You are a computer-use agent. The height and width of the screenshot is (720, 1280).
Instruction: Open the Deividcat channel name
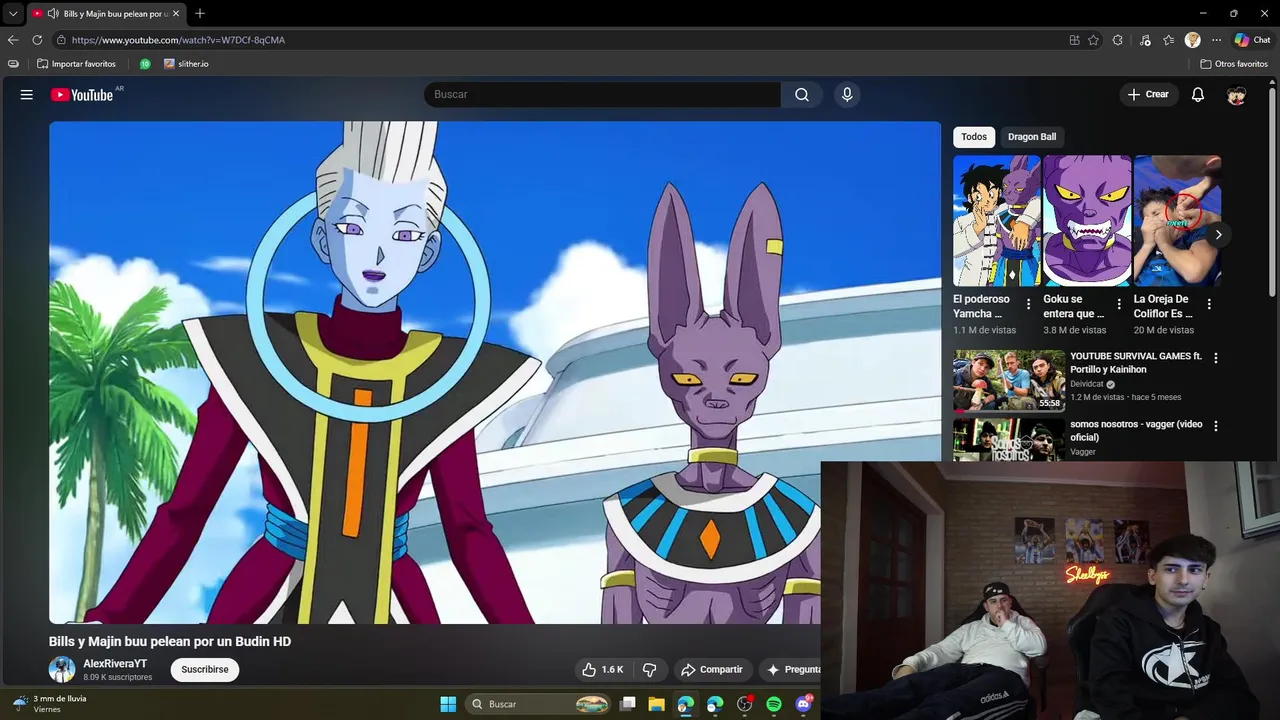pos(1086,384)
